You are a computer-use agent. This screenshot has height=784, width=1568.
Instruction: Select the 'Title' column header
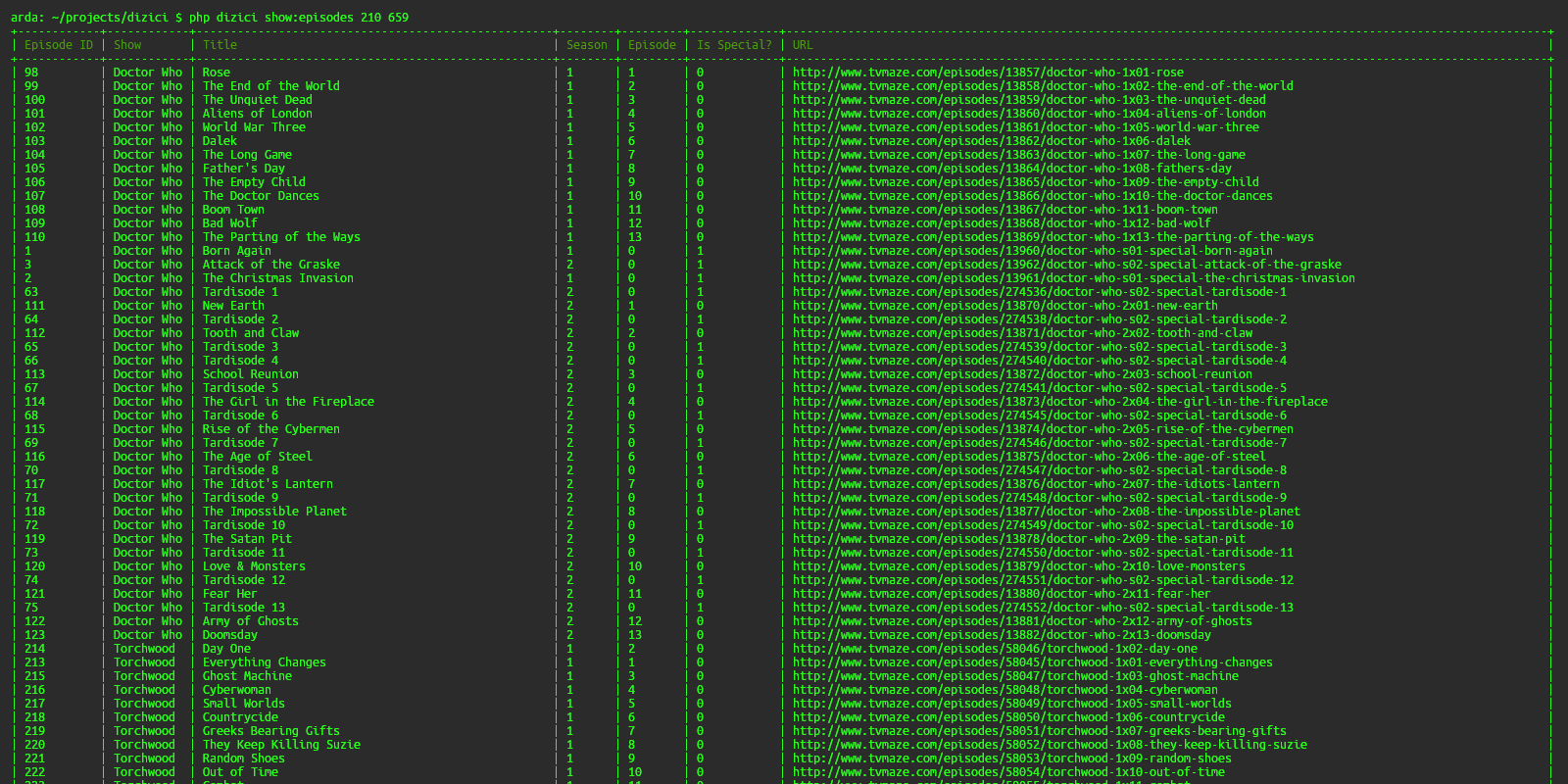(x=220, y=45)
